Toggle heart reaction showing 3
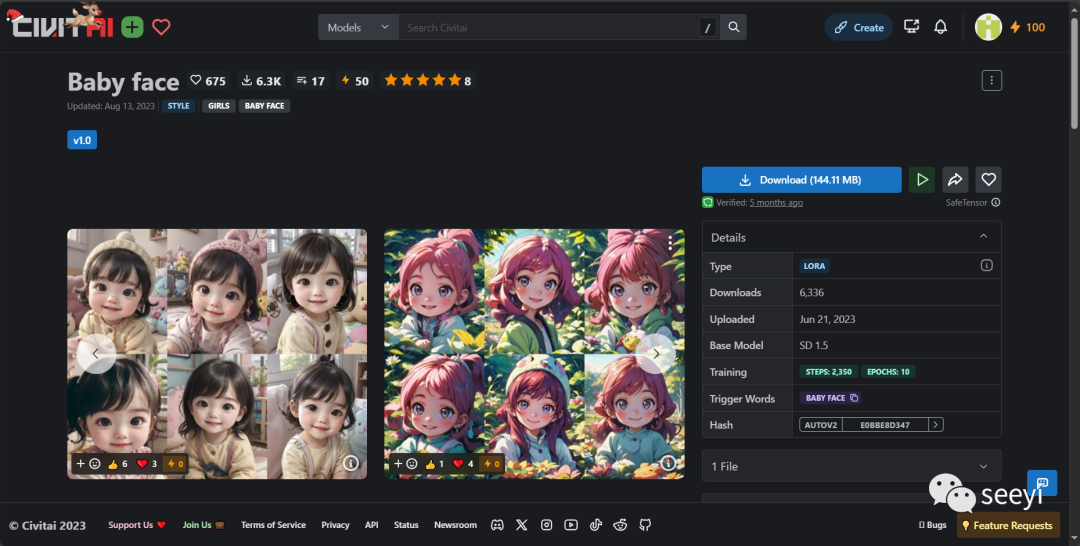Image resolution: width=1080 pixels, height=546 pixels. click(147, 463)
